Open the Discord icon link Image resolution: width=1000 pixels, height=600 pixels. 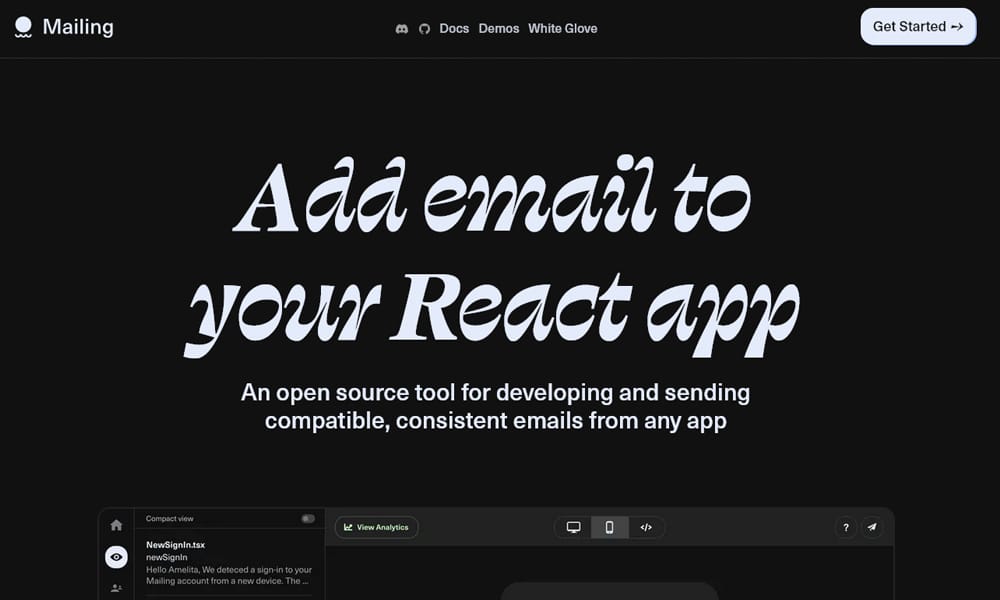coord(402,29)
